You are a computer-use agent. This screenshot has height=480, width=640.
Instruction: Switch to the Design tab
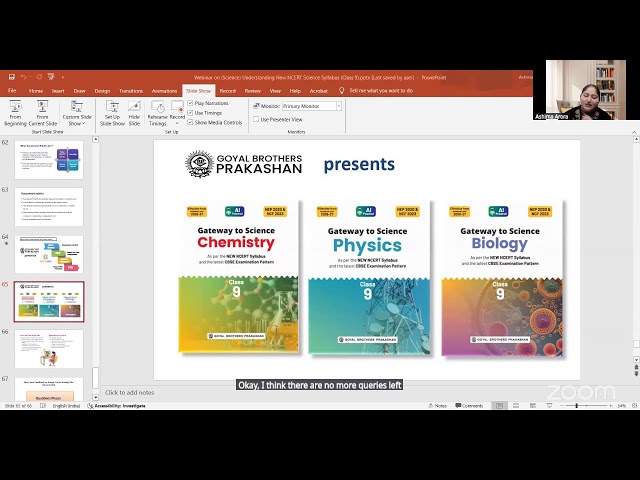[102, 91]
